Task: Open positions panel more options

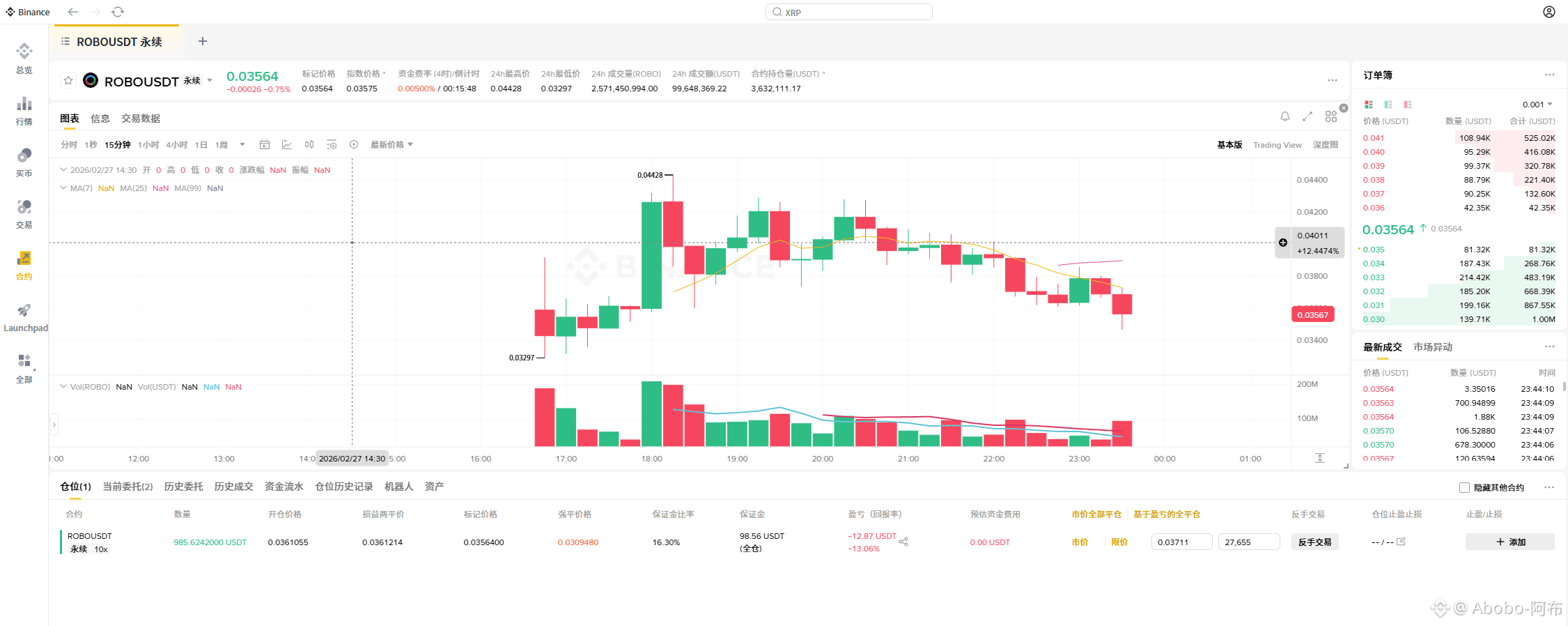Action: (x=1549, y=487)
